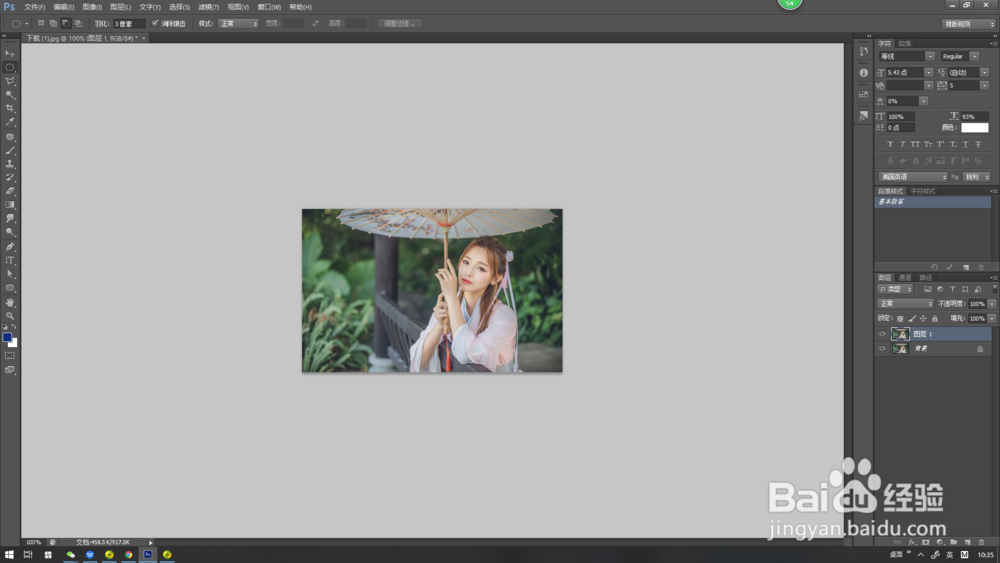Image resolution: width=1000 pixels, height=563 pixels.
Task: Select the Hand tool
Action: tap(10, 302)
